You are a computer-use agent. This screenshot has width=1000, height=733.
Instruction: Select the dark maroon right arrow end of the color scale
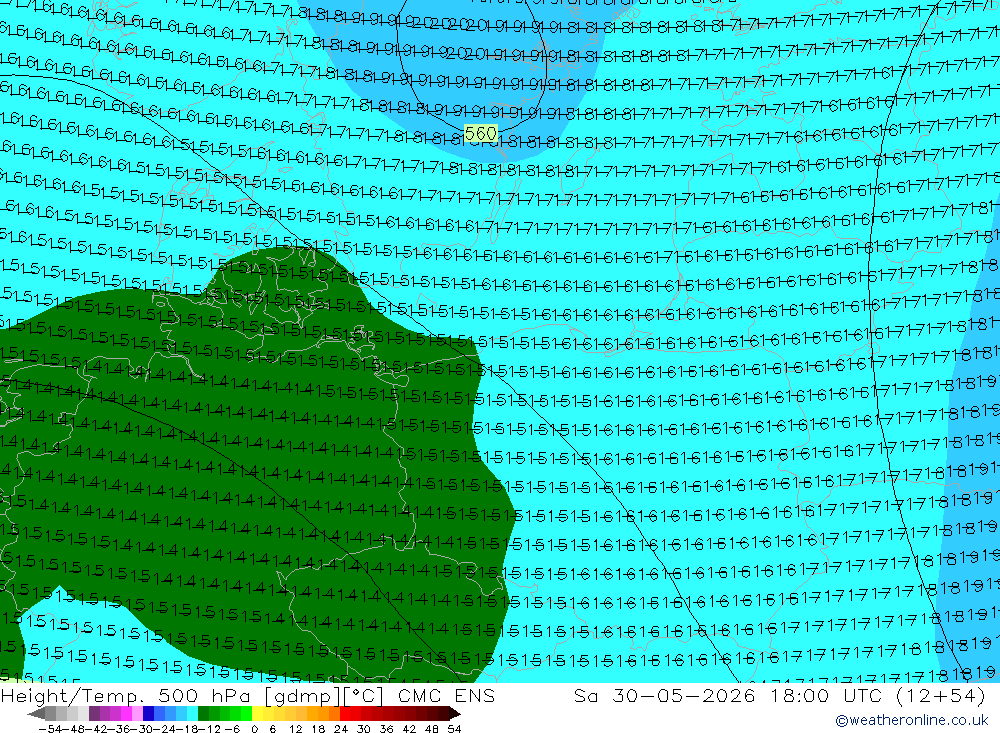(x=455, y=714)
